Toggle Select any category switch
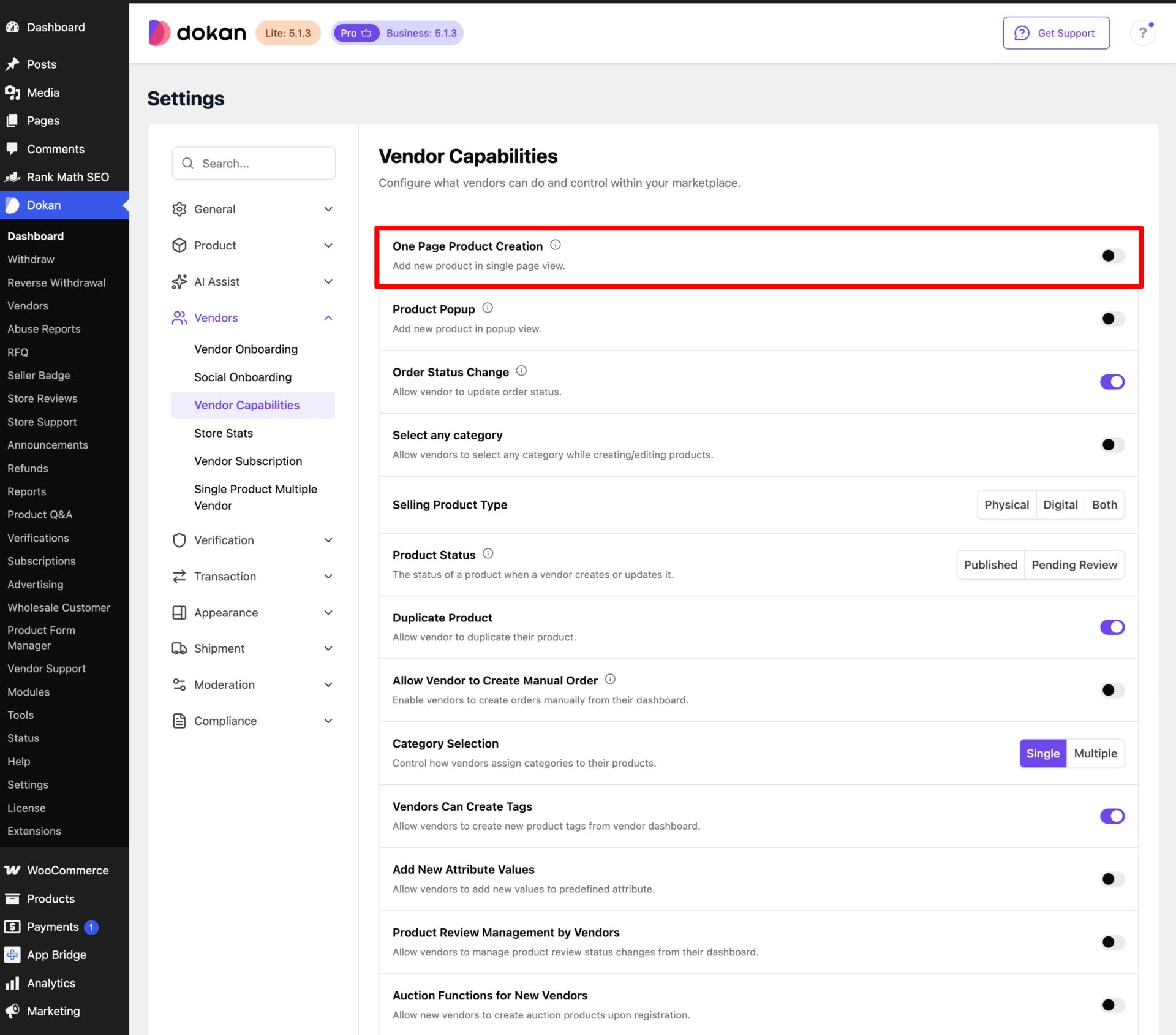The height and width of the screenshot is (1035, 1176). (x=1112, y=445)
